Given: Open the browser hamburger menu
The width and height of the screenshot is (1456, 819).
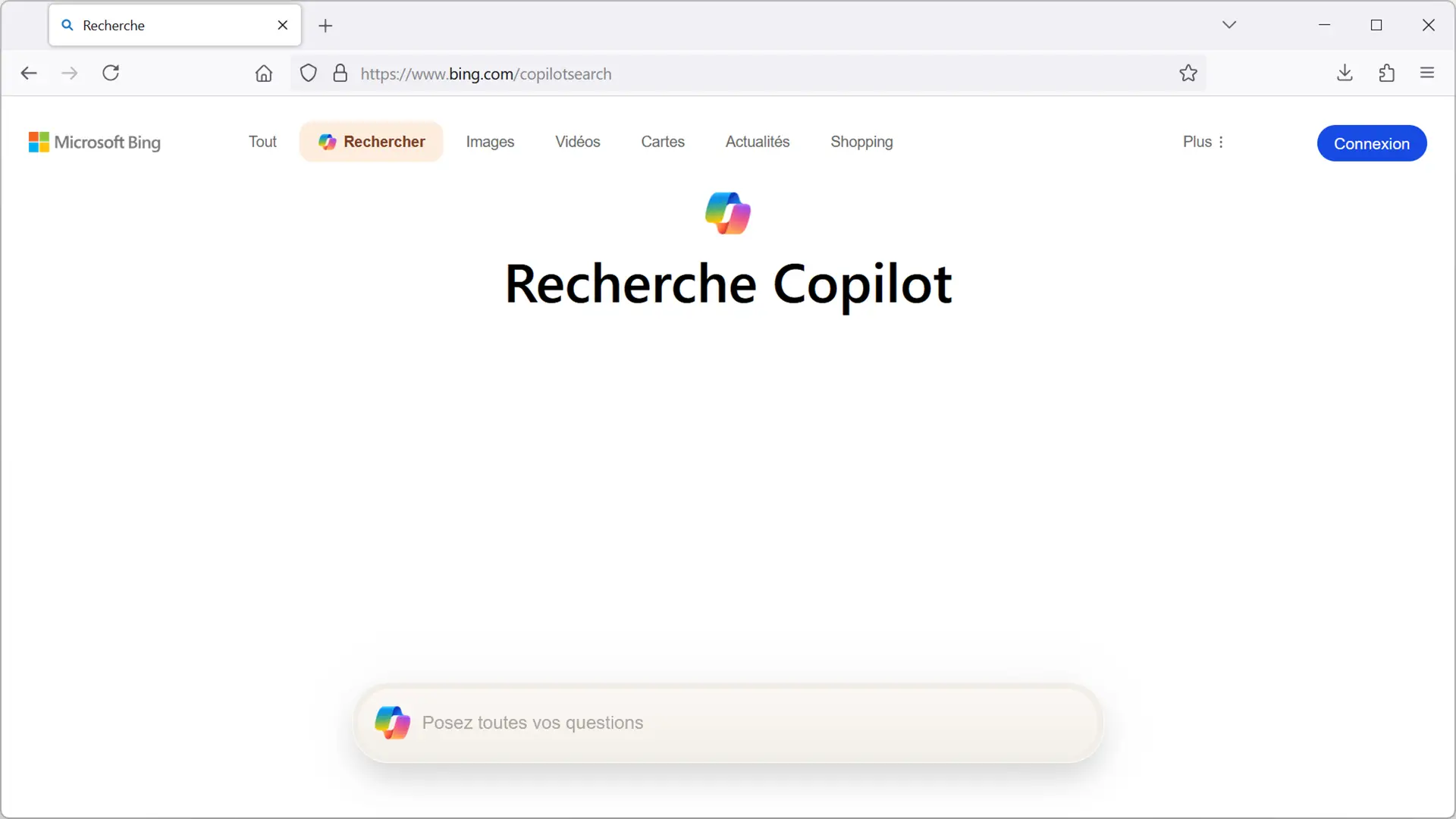Looking at the screenshot, I should 1427,74.
